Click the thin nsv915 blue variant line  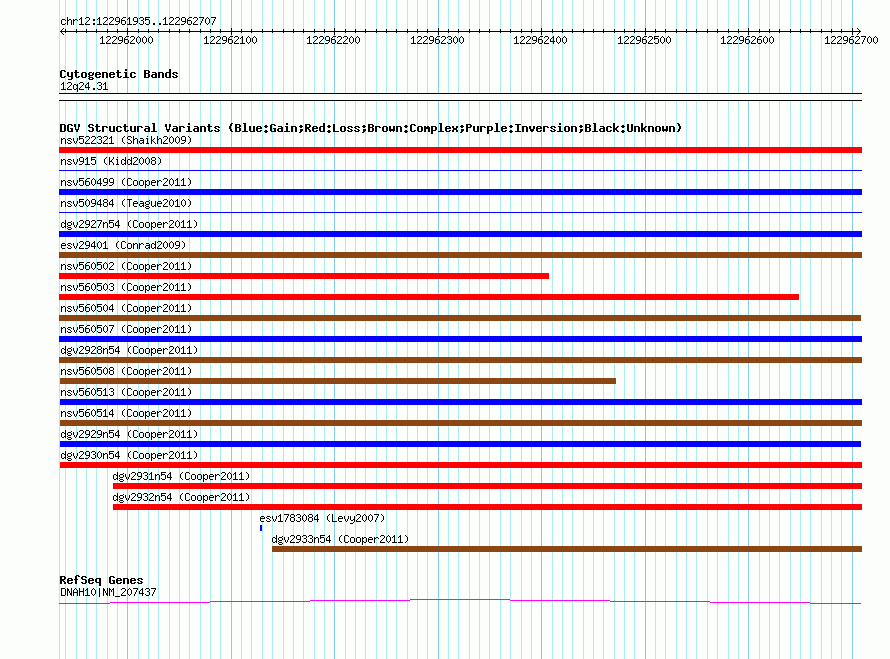(x=460, y=170)
